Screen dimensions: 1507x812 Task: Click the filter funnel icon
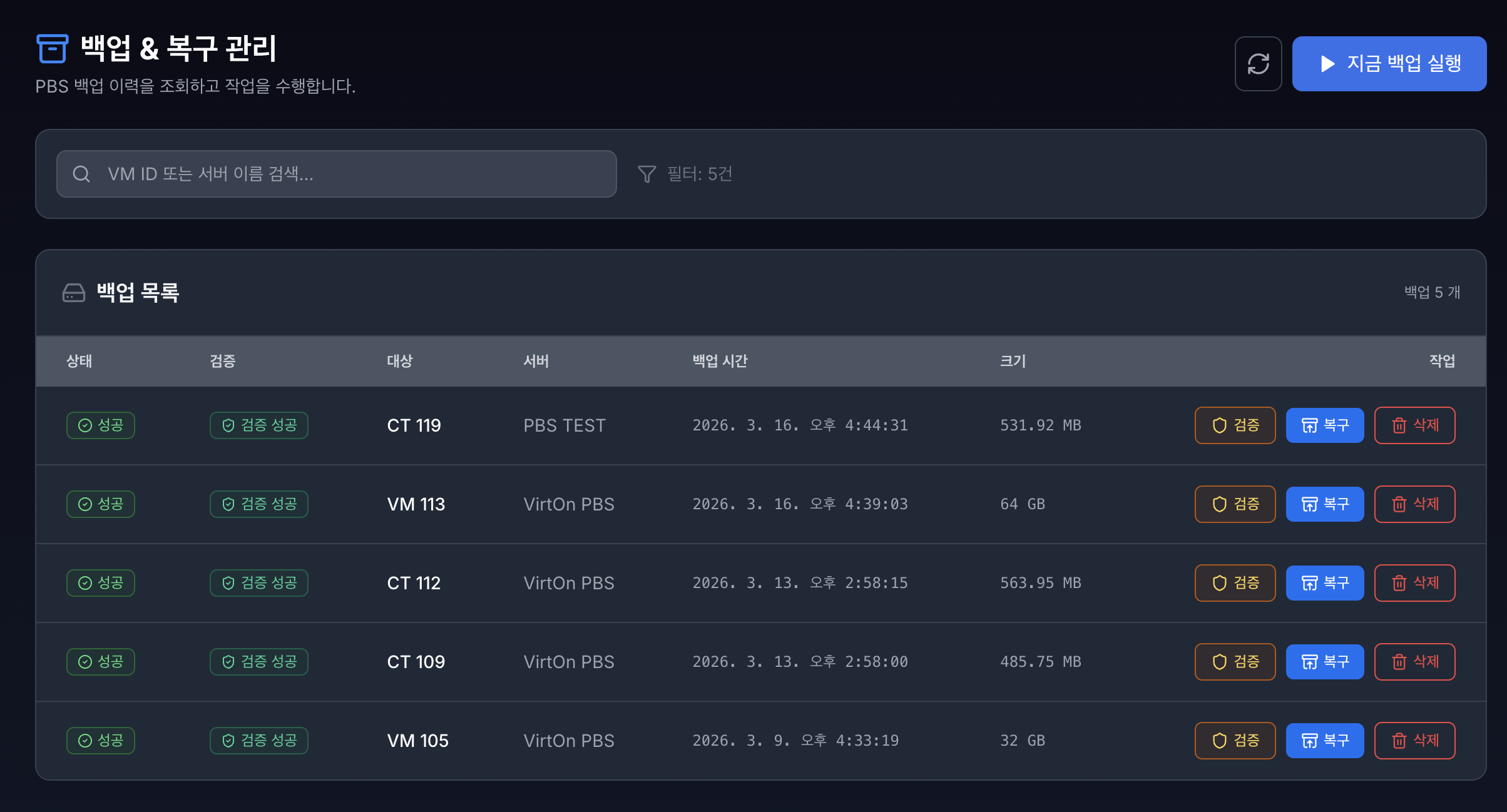click(646, 174)
